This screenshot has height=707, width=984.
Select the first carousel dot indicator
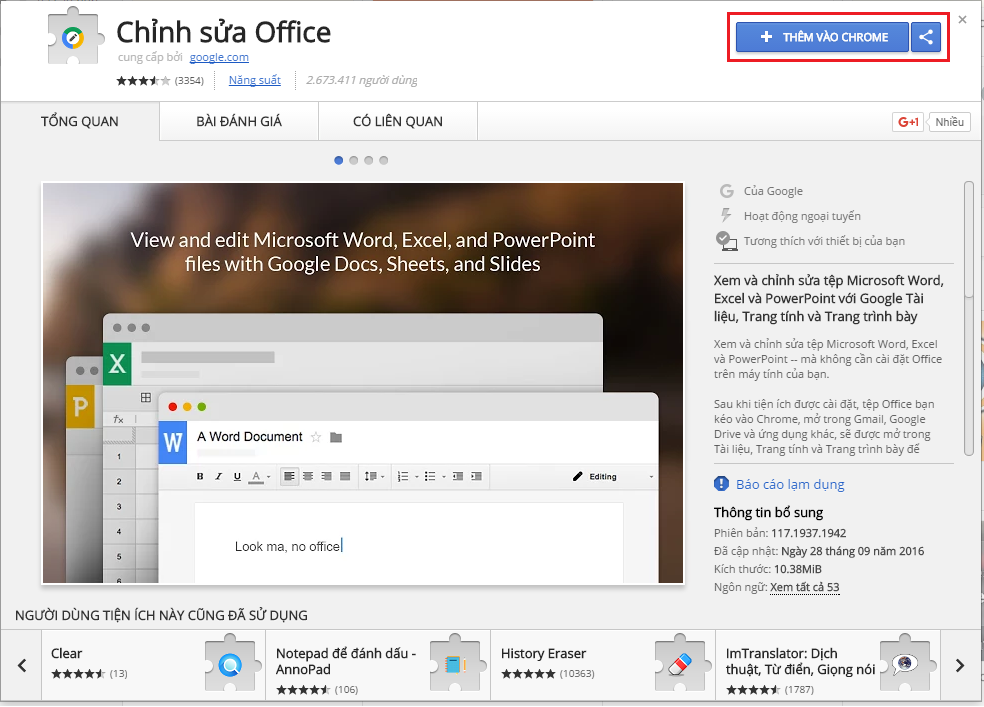pyautogui.click(x=339, y=160)
